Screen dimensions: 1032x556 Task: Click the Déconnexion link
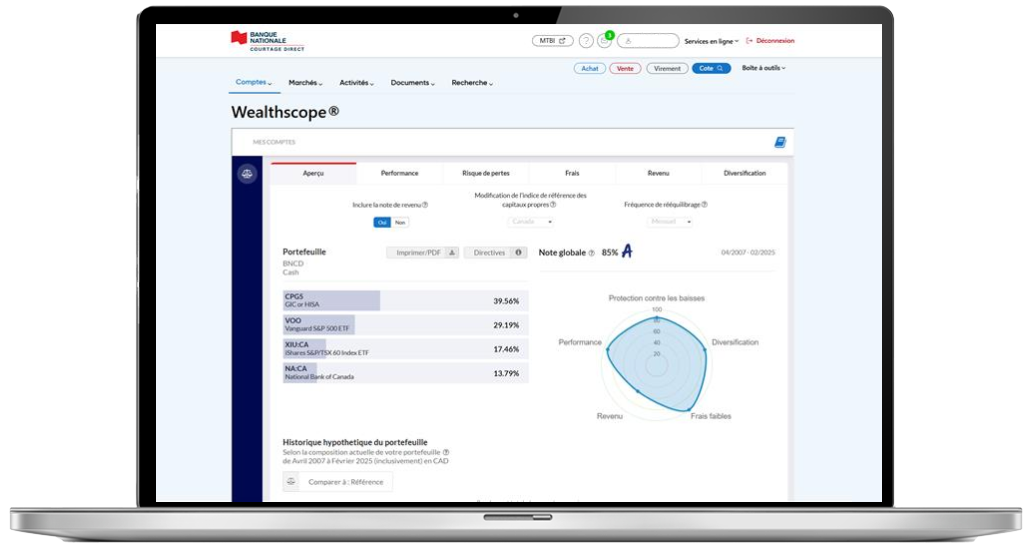point(775,41)
